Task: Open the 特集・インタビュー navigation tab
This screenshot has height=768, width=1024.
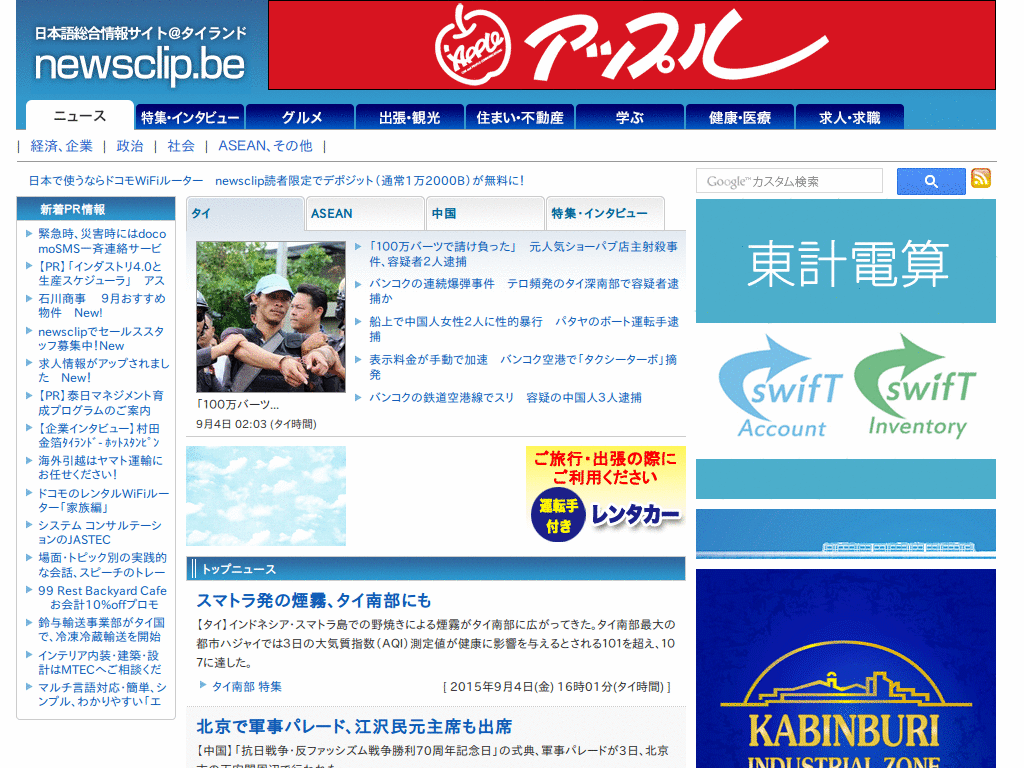Action: tap(190, 118)
